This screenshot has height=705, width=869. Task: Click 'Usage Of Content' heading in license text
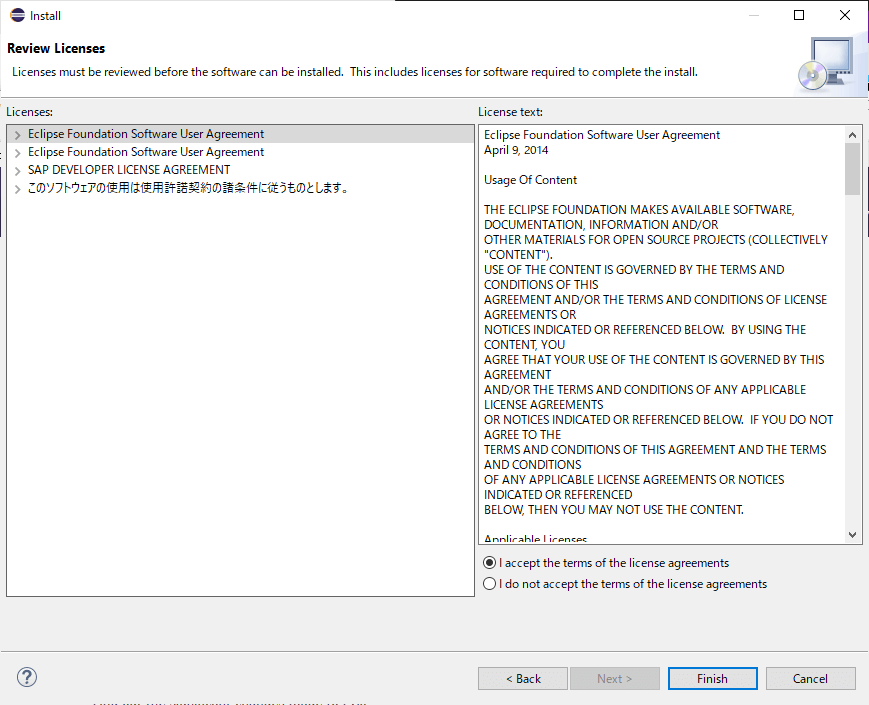530,180
